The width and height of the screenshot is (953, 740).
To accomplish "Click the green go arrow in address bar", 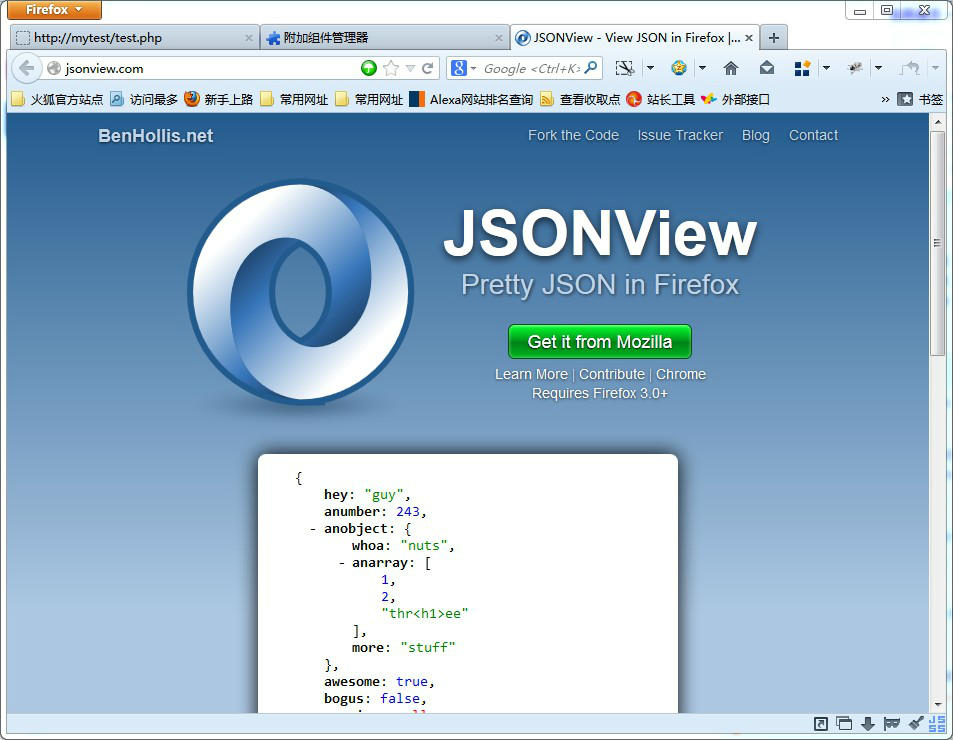I will (x=368, y=68).
